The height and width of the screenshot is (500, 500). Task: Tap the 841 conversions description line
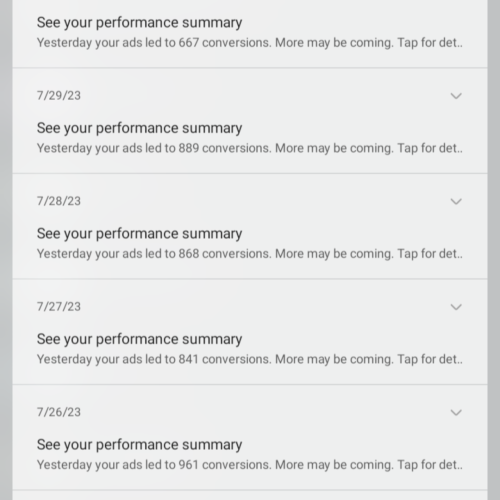pos(250,359)
